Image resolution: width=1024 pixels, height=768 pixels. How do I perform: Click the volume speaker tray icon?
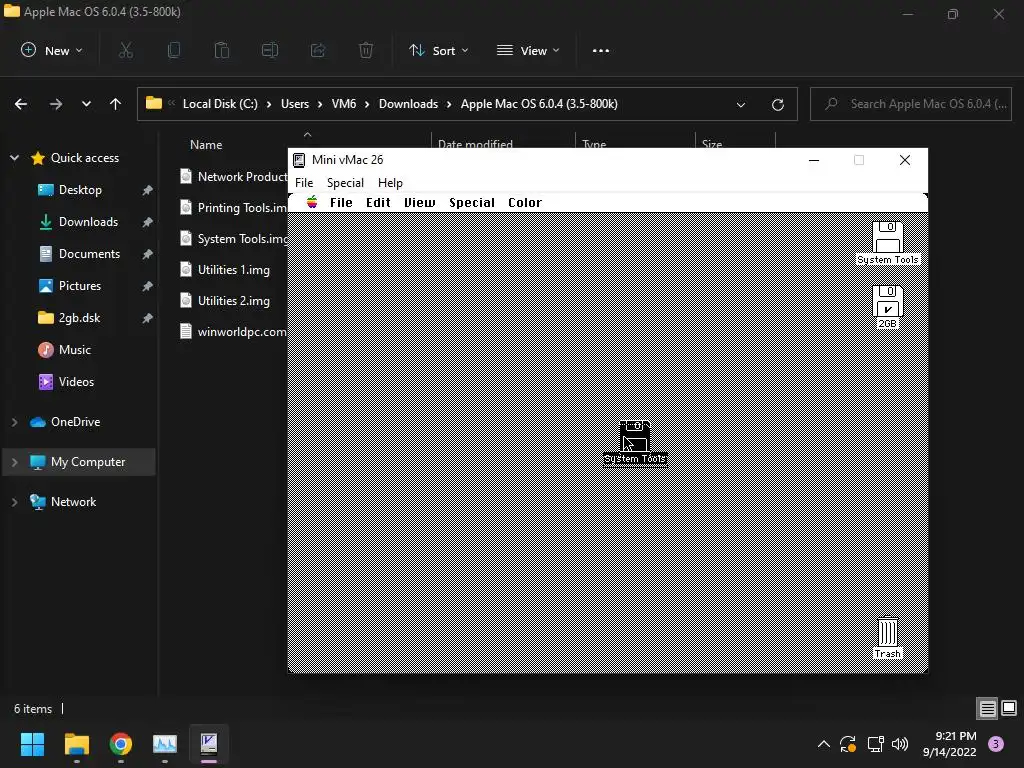(x=900, y=744)
